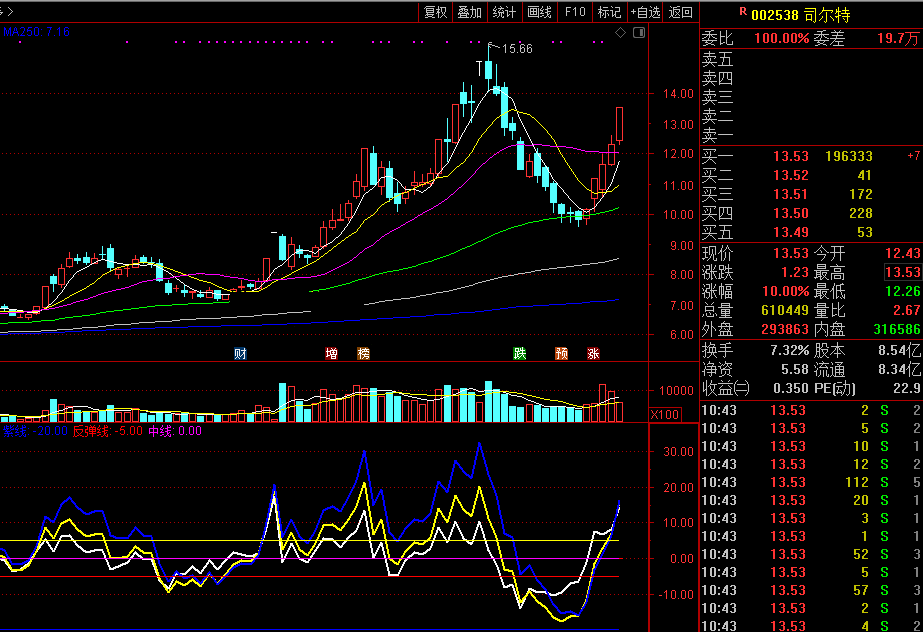Viewport: 923px width, 632px height.
Task: Open the 涨 event marker on chart
Action: 593,353
